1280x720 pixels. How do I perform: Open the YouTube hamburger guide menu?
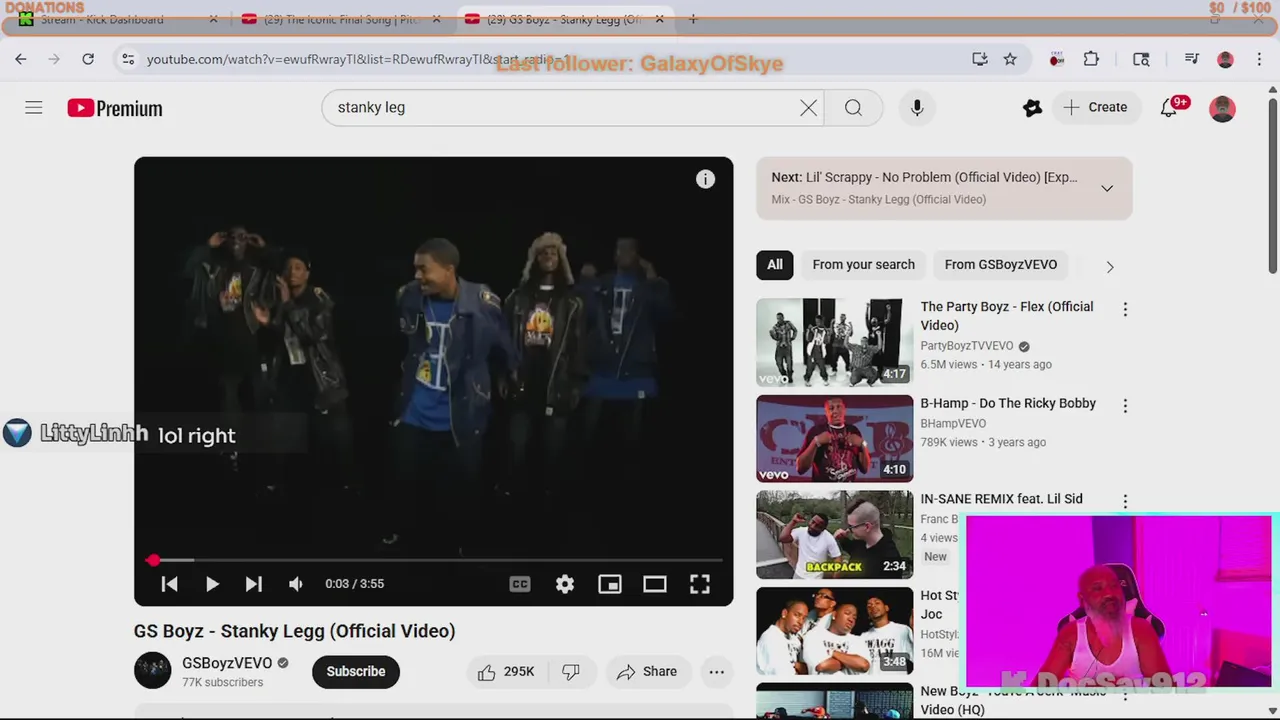coord(34,108)
